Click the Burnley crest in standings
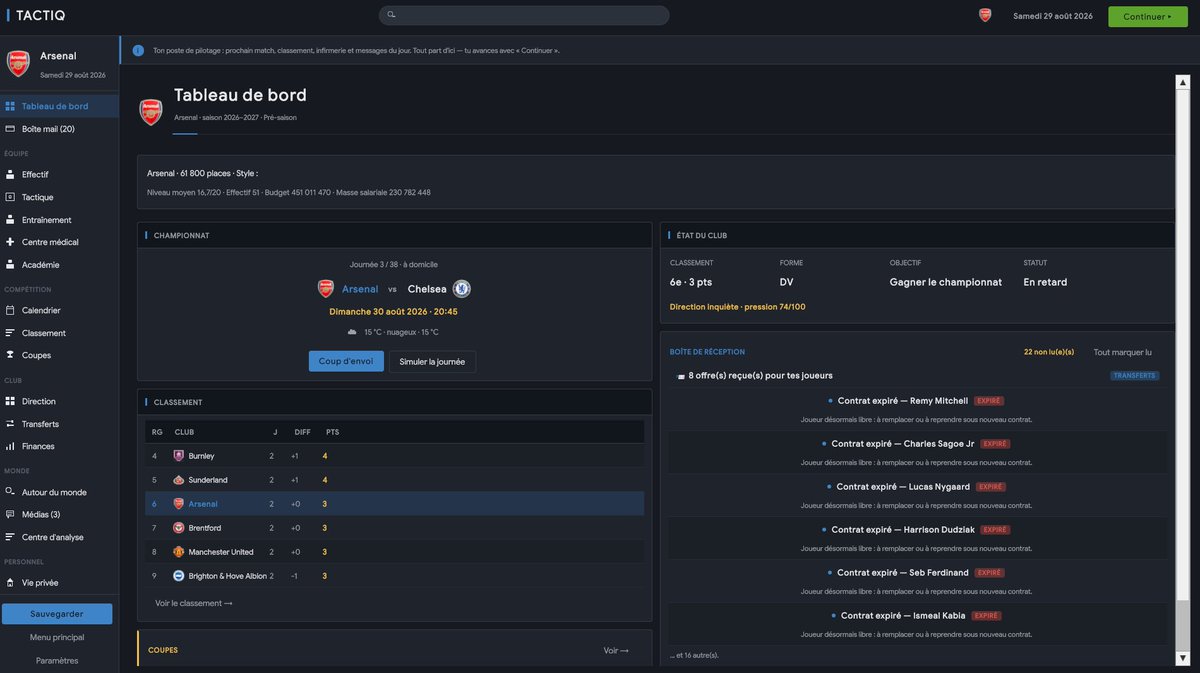The height and width of the screenshot is (673, 1200). (x=179, y=456)
